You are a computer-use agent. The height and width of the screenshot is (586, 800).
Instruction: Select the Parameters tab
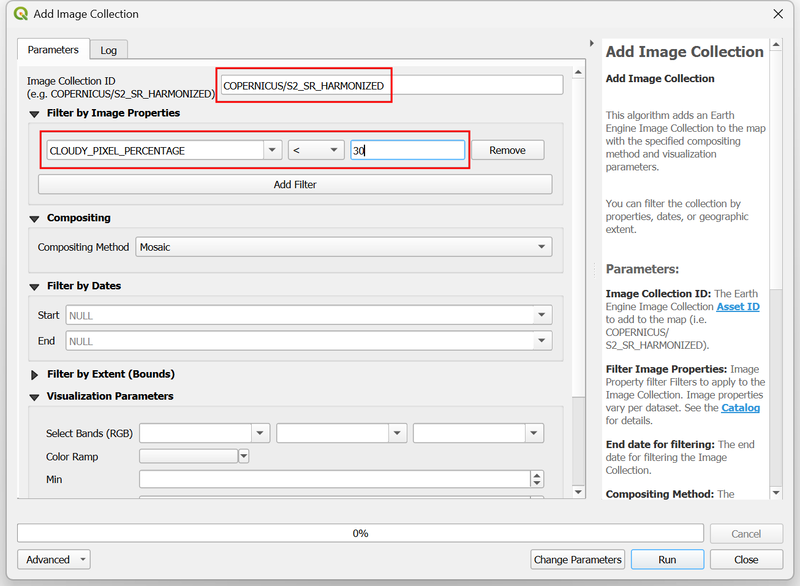tap(53, 50)
